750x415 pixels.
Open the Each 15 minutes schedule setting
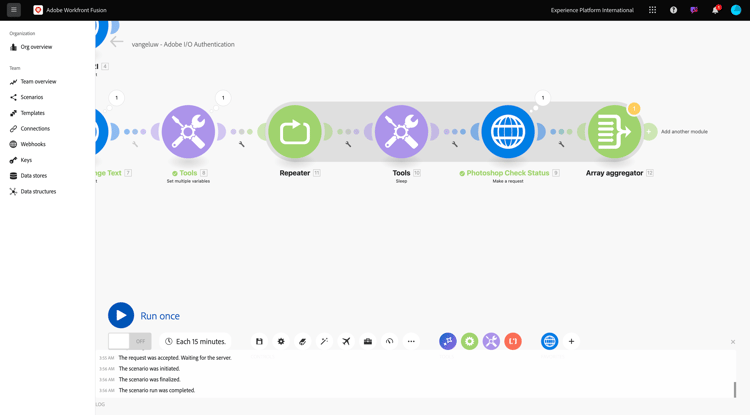195,341
